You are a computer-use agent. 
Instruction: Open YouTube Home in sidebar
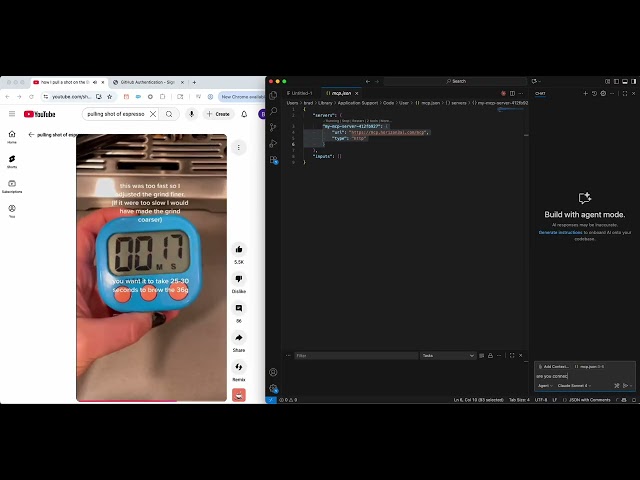(x=12, y=137)
